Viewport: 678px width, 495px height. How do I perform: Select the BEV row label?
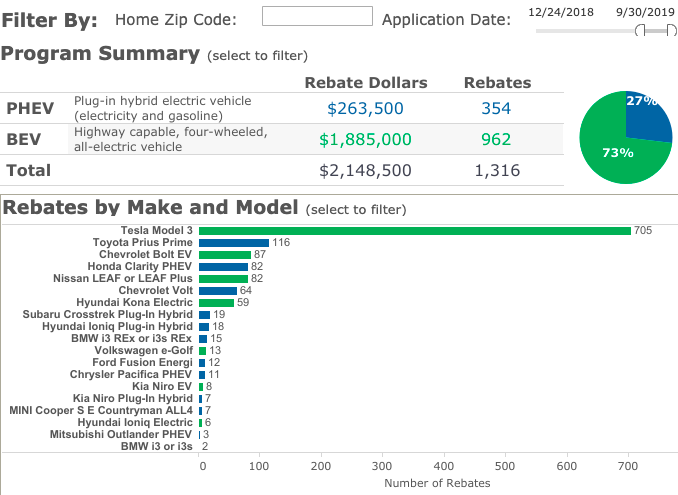[24, 139]
